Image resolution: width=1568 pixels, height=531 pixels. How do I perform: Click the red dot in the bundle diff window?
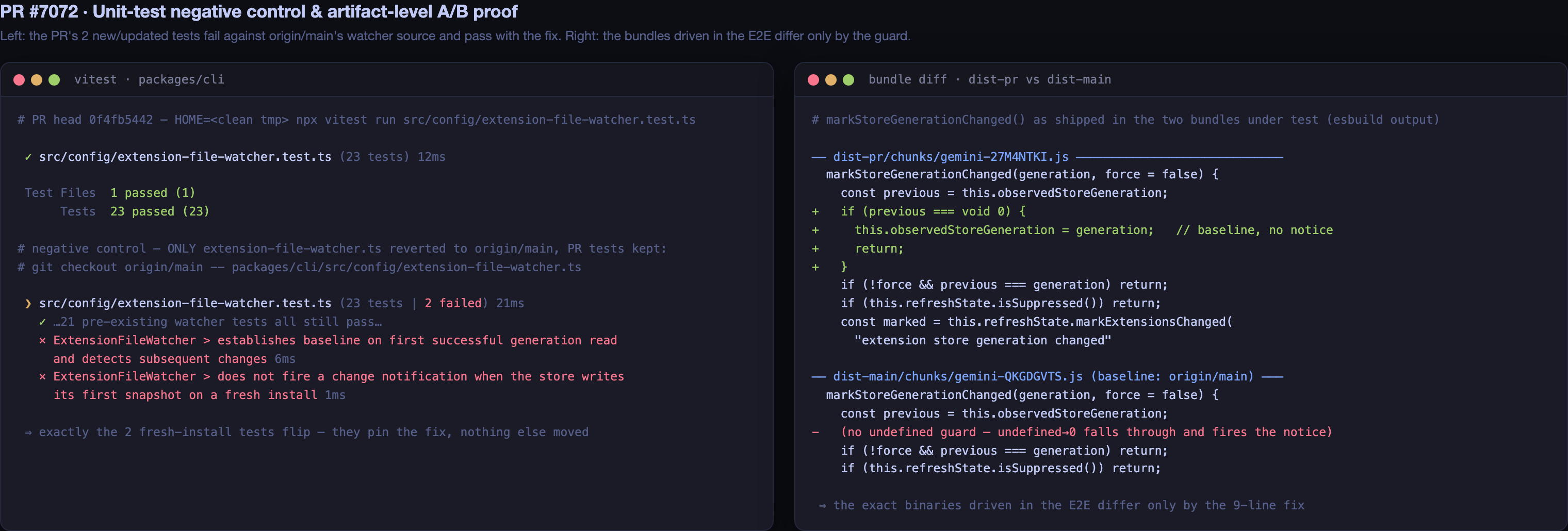click(813, 80)
